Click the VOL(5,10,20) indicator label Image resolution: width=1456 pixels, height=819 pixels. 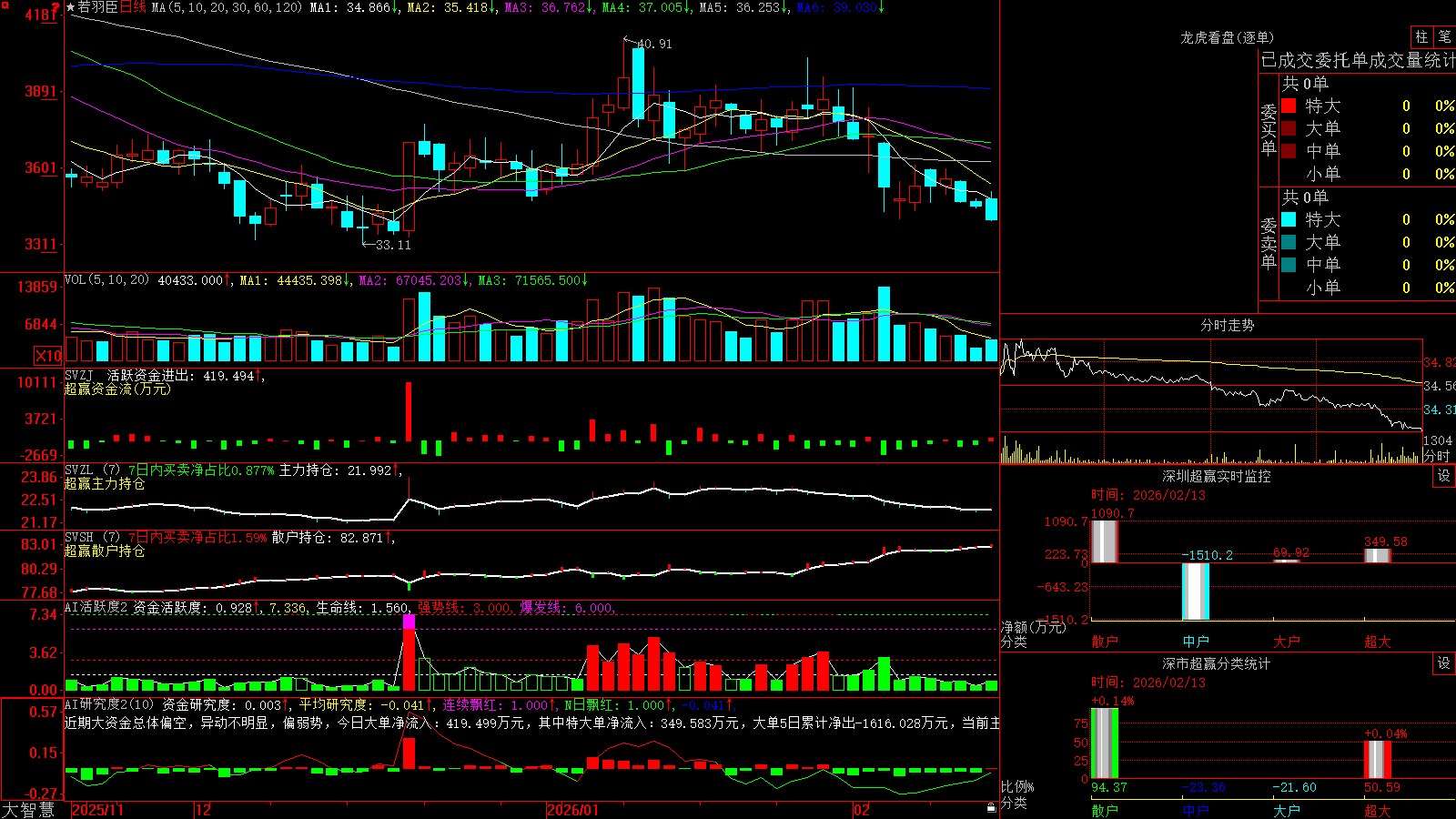[106, 280]
